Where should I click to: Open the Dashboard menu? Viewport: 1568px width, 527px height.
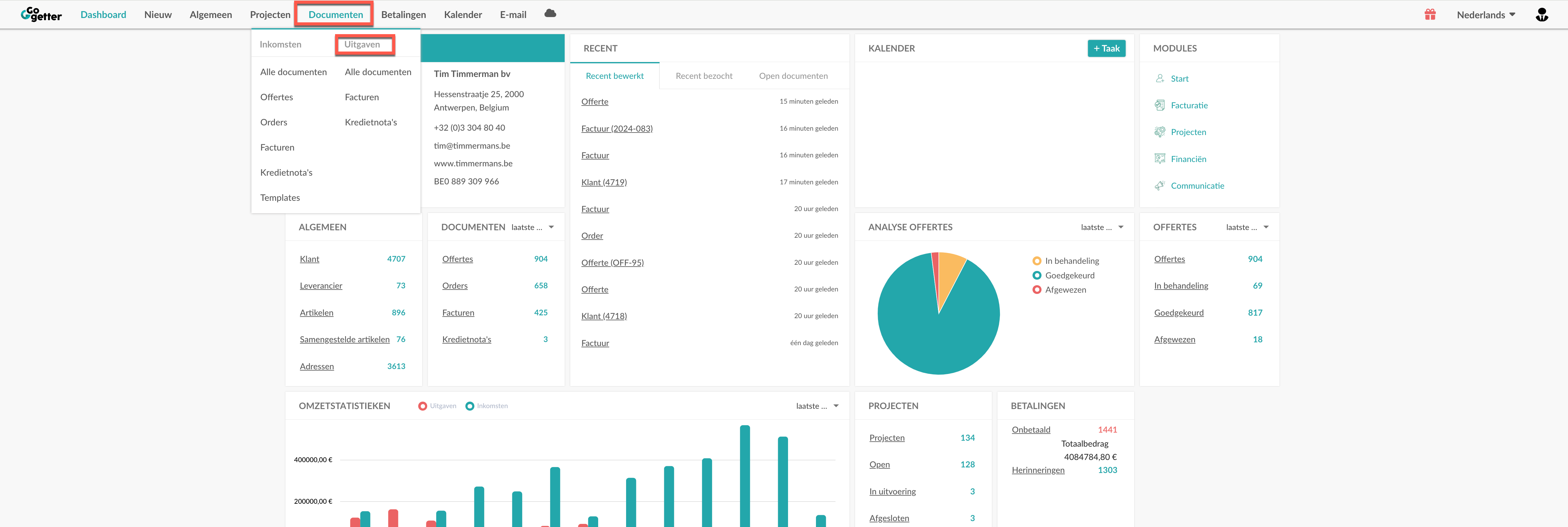click(104, 15)
